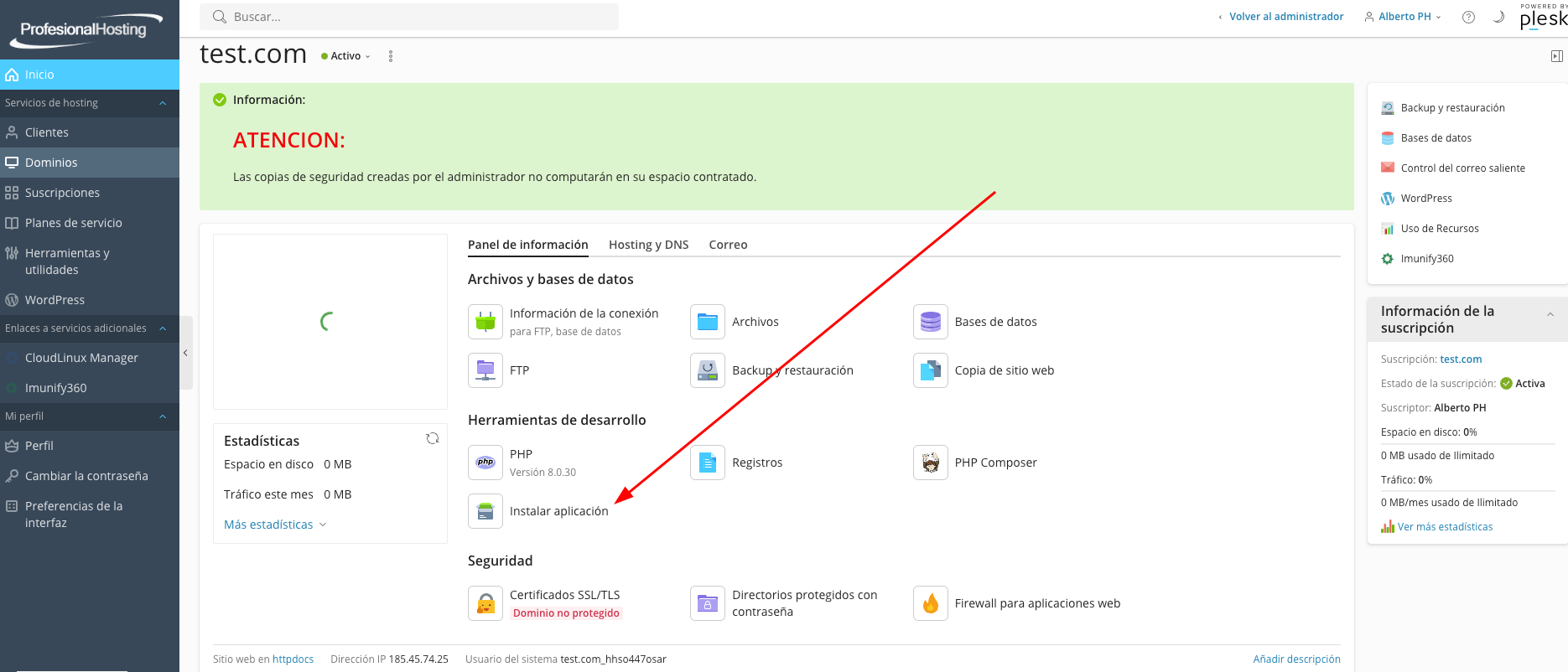The width and height of the screenshot is (1568, 672).
Task: Collapse Información de la suscripción panel
Action: point(1550,314)
